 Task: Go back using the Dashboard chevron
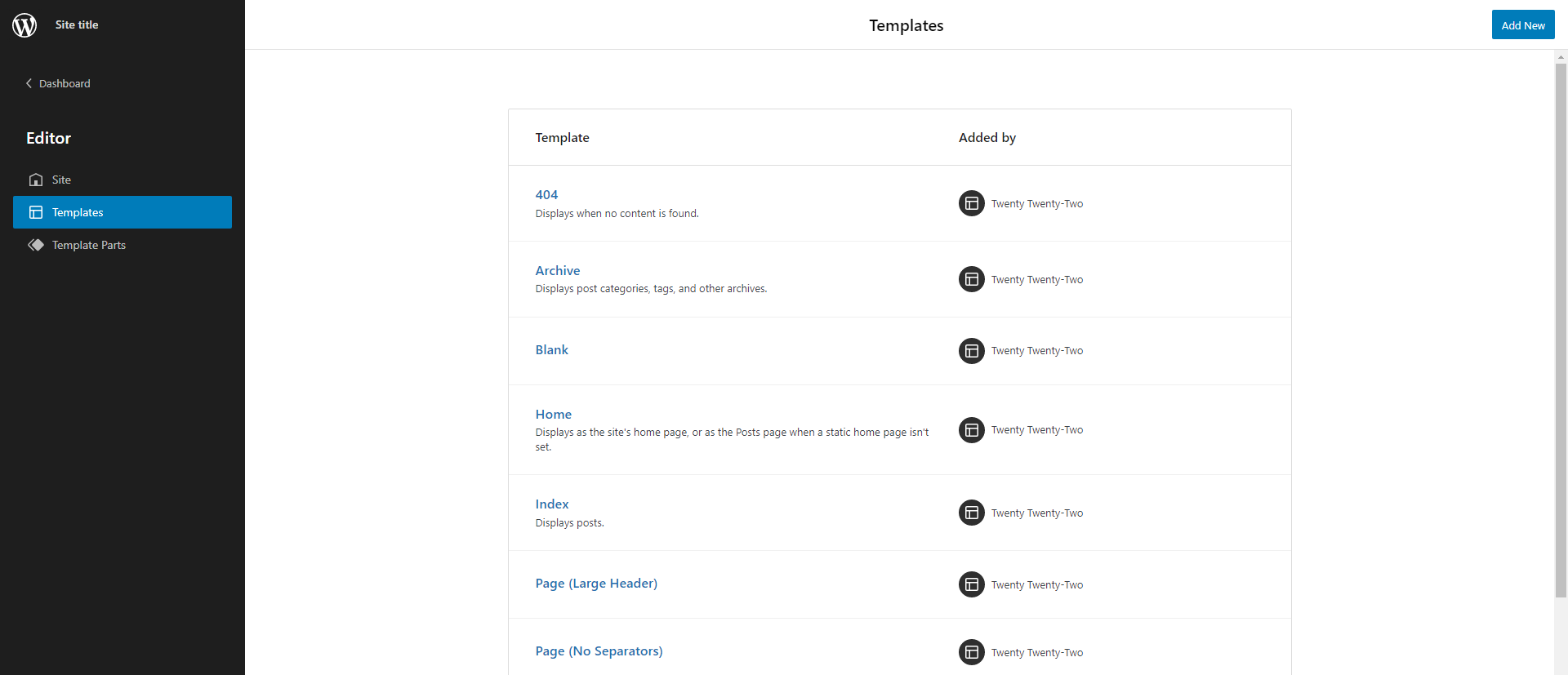pos(29,83)
